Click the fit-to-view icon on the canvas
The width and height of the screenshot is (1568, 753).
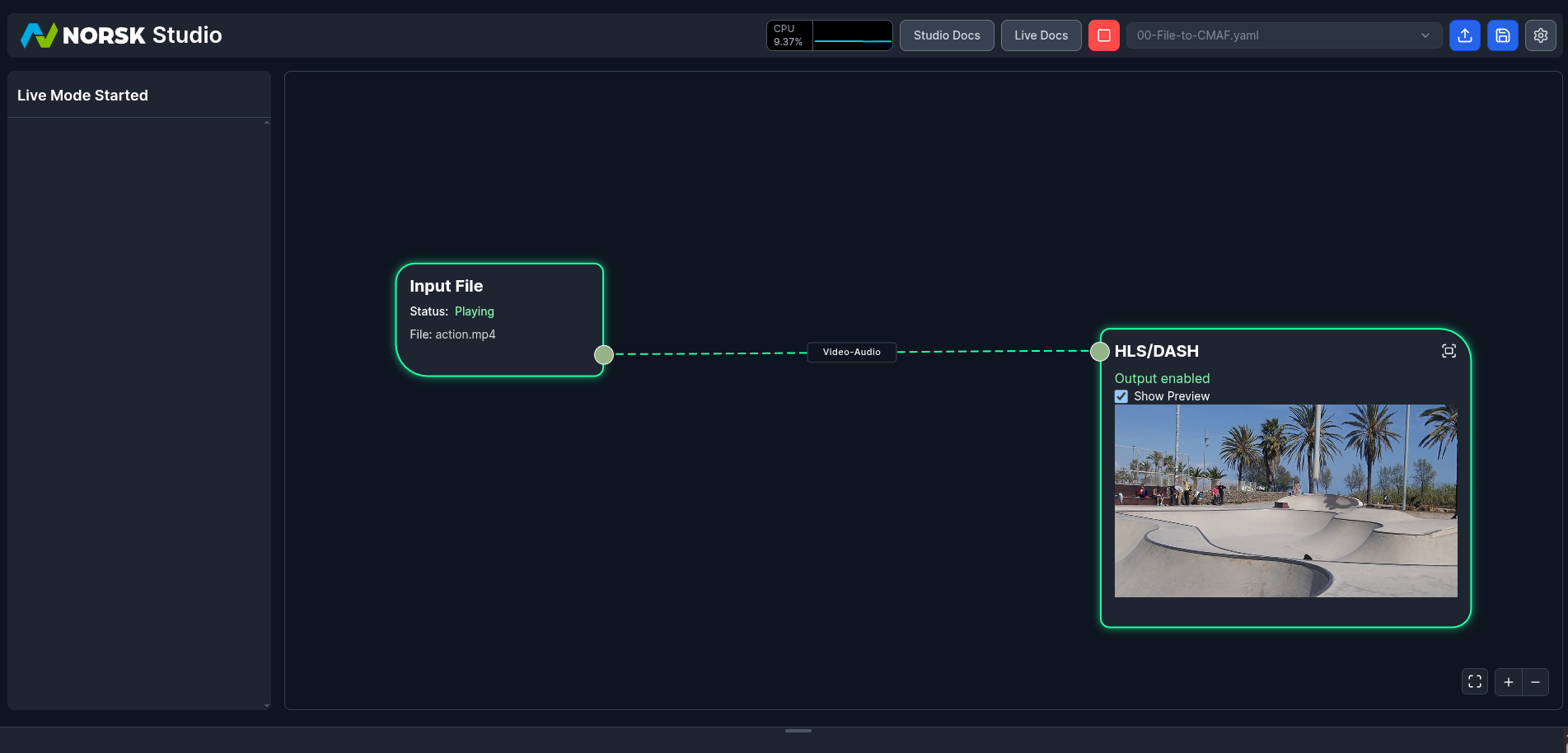pos(1474,681)
